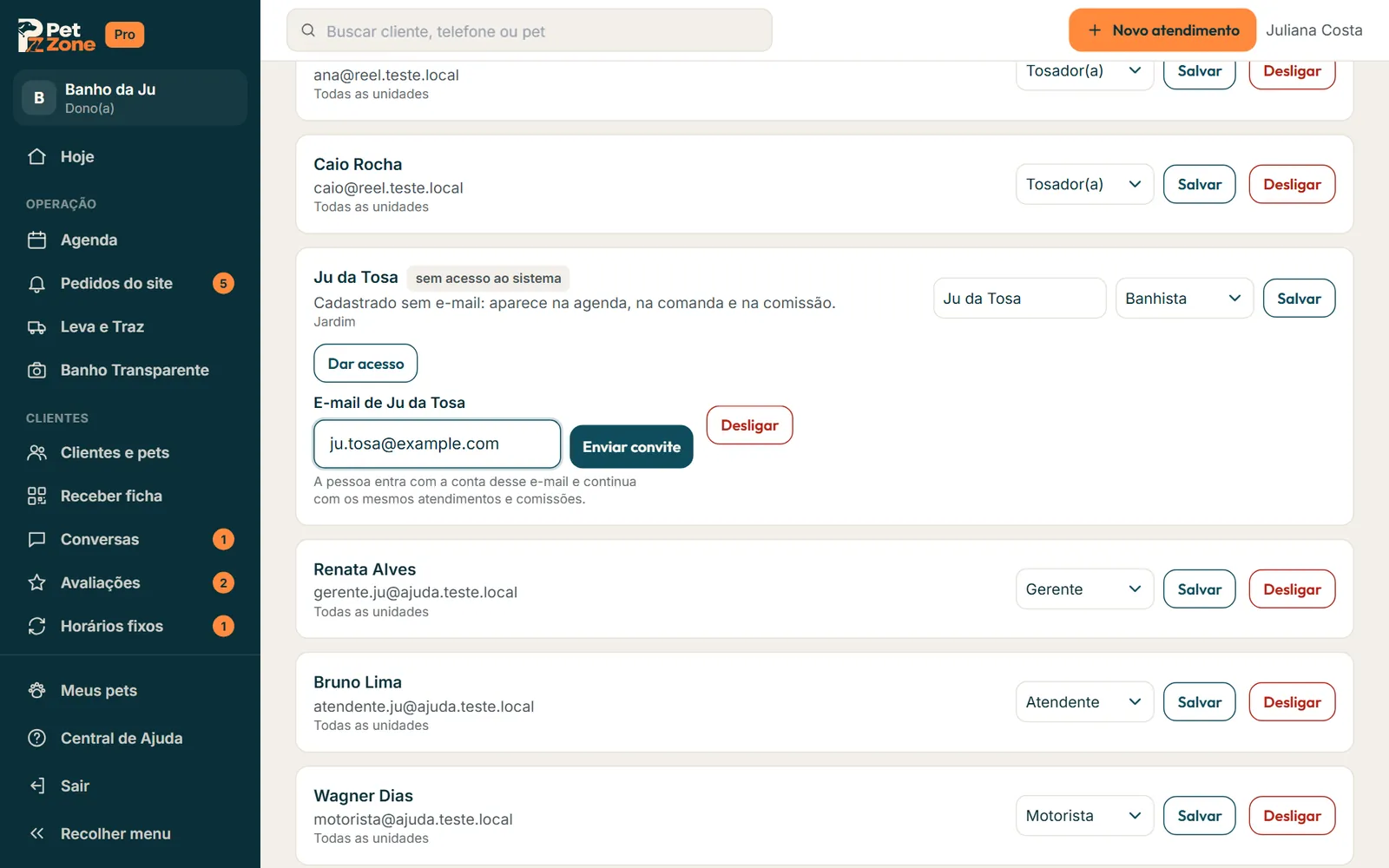Click the Sair logout icon
Image resolution: width=1389 pixels, height=868 pixels.
pyautogui.click(x=36, y=786)
